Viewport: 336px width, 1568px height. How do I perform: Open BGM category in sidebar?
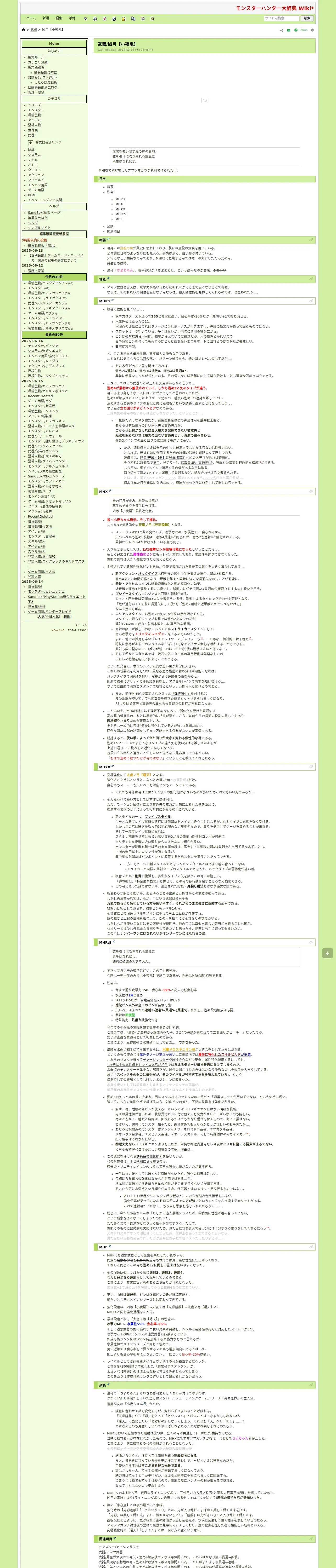pyautogui.click(x=32, y=195)
